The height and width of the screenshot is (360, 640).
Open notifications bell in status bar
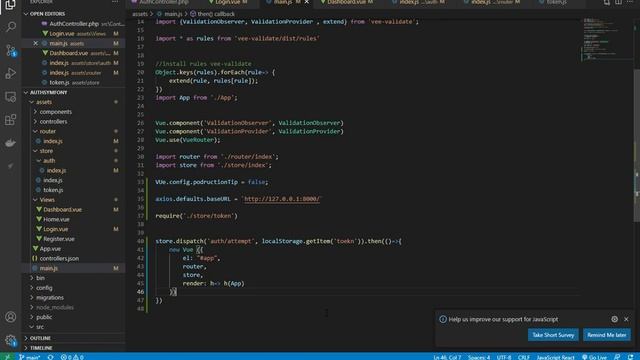click(631, 357)
